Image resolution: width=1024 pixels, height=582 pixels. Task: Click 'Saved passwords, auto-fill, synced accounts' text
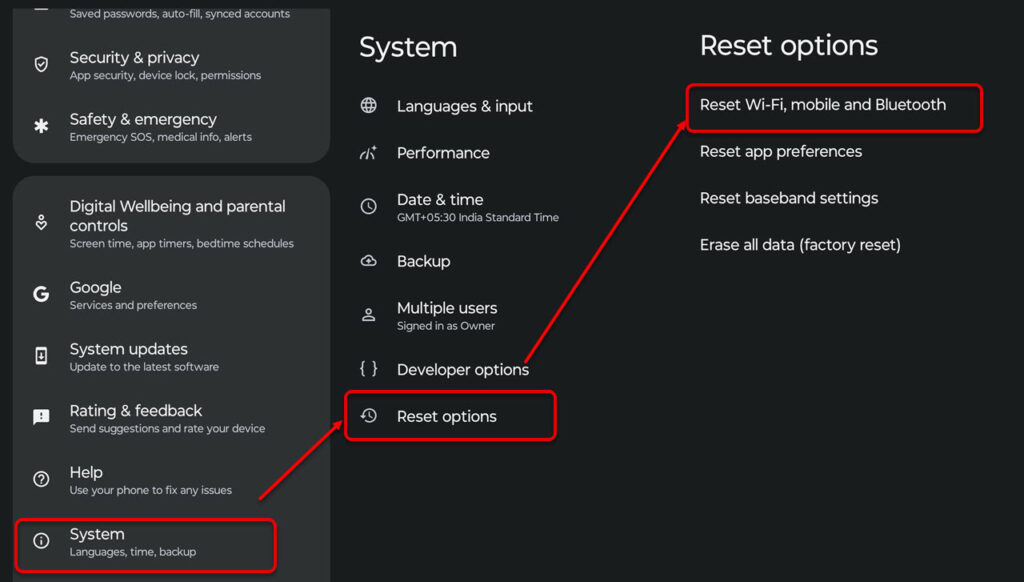point(180,14)
